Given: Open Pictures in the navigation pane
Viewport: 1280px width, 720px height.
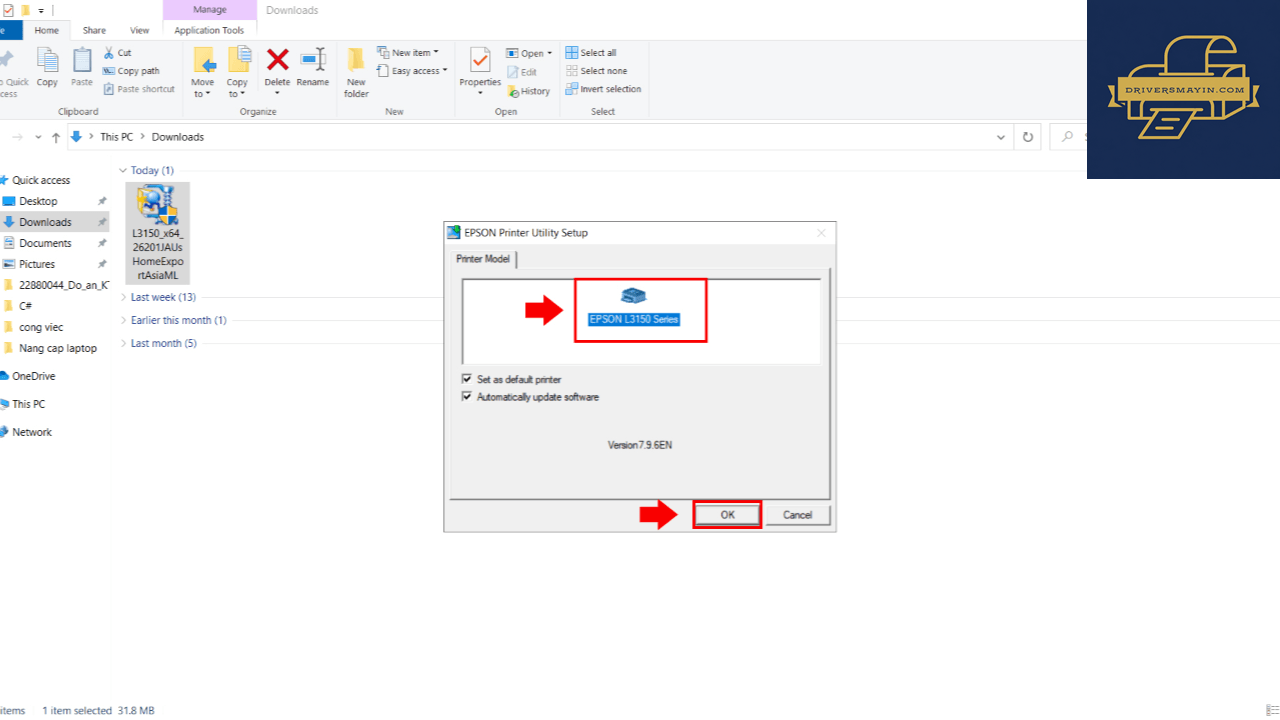Looking at the screenshot, I should click(x=37, y=264).
